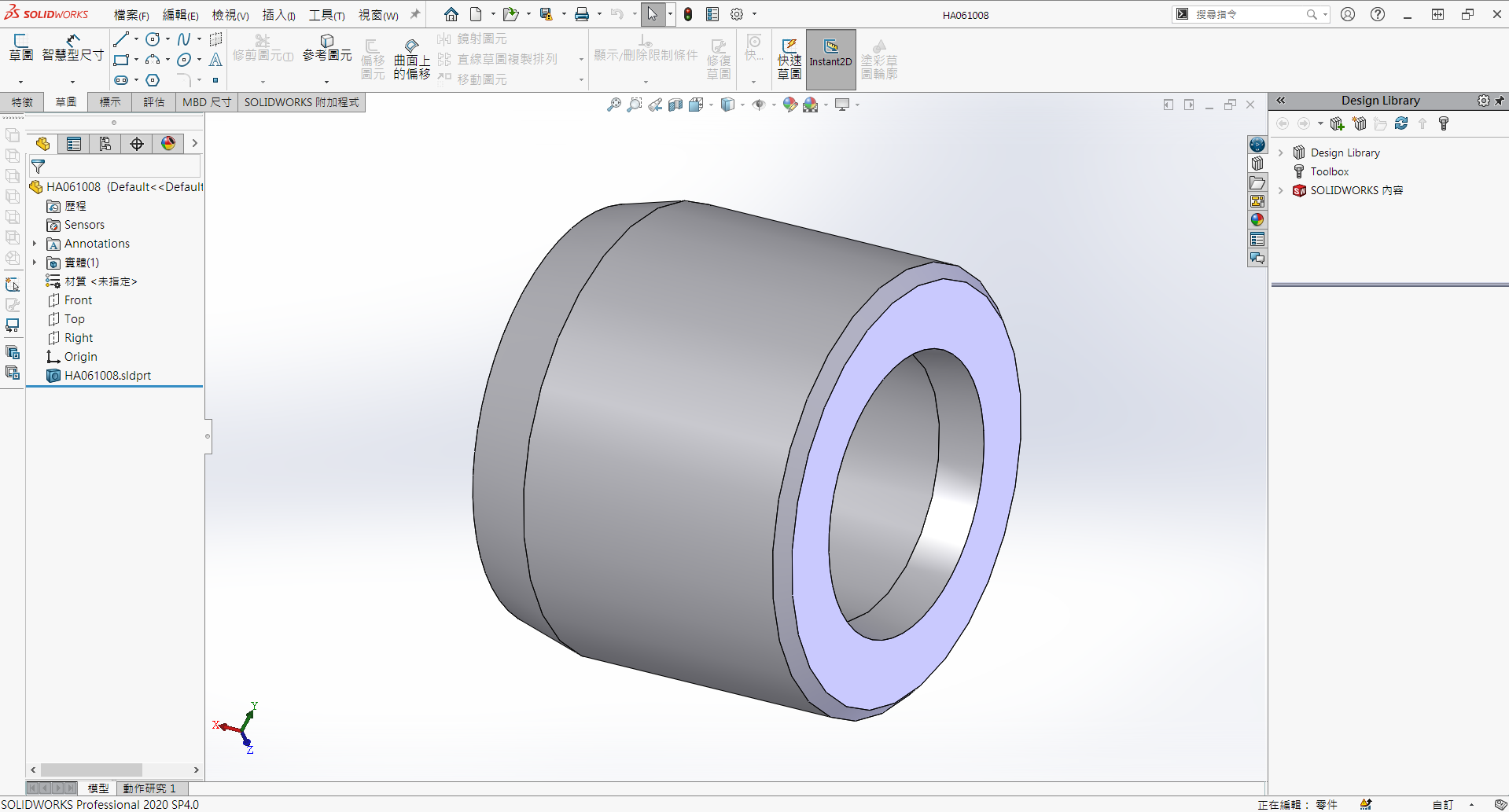The width and height of the screenshot is (1509, 812).
Task: Open the ConfigurationManager tab icon
Action: coord(105,144)
